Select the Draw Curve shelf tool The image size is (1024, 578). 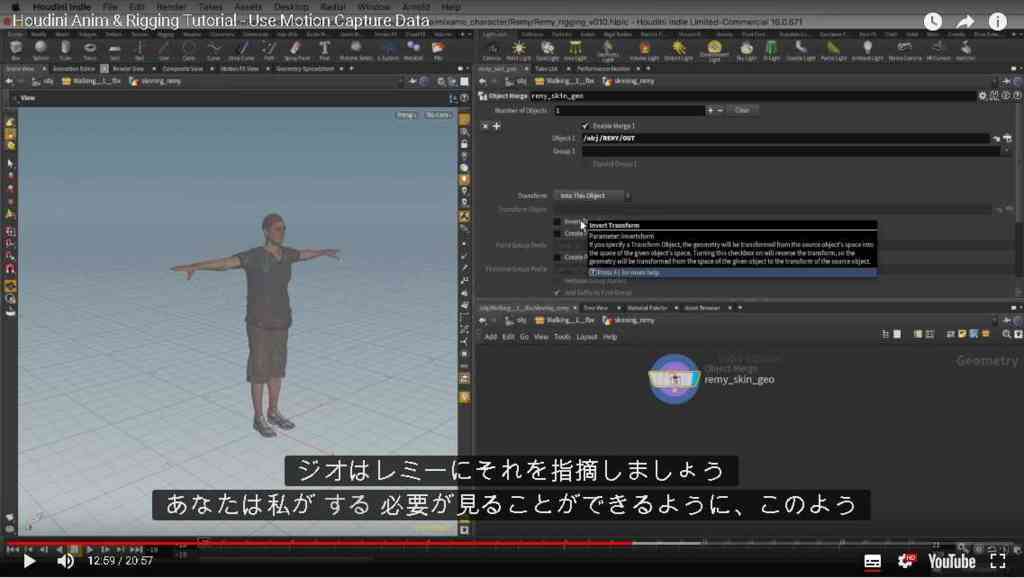242,50
